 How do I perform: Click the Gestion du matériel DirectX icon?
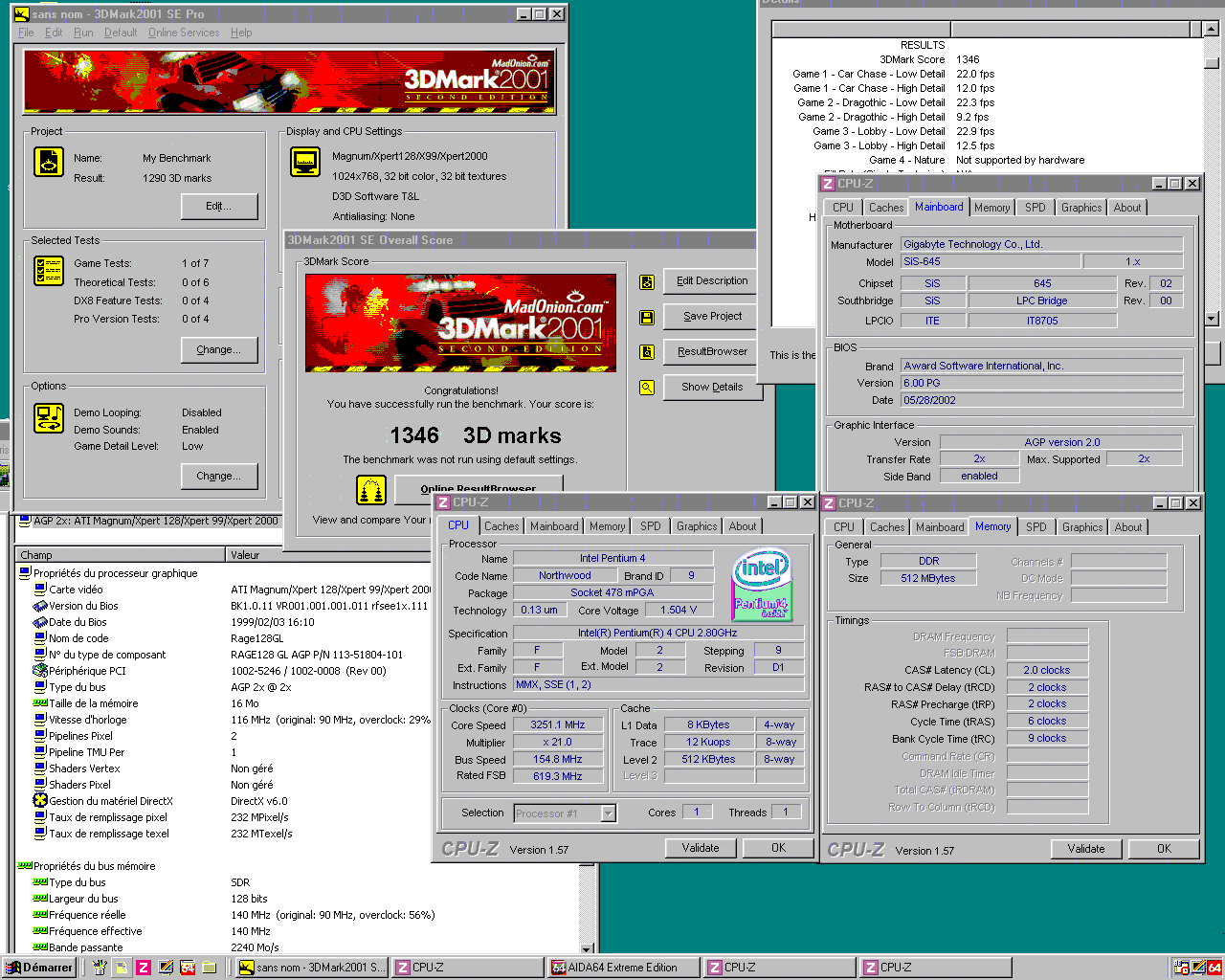pos(40,801)
